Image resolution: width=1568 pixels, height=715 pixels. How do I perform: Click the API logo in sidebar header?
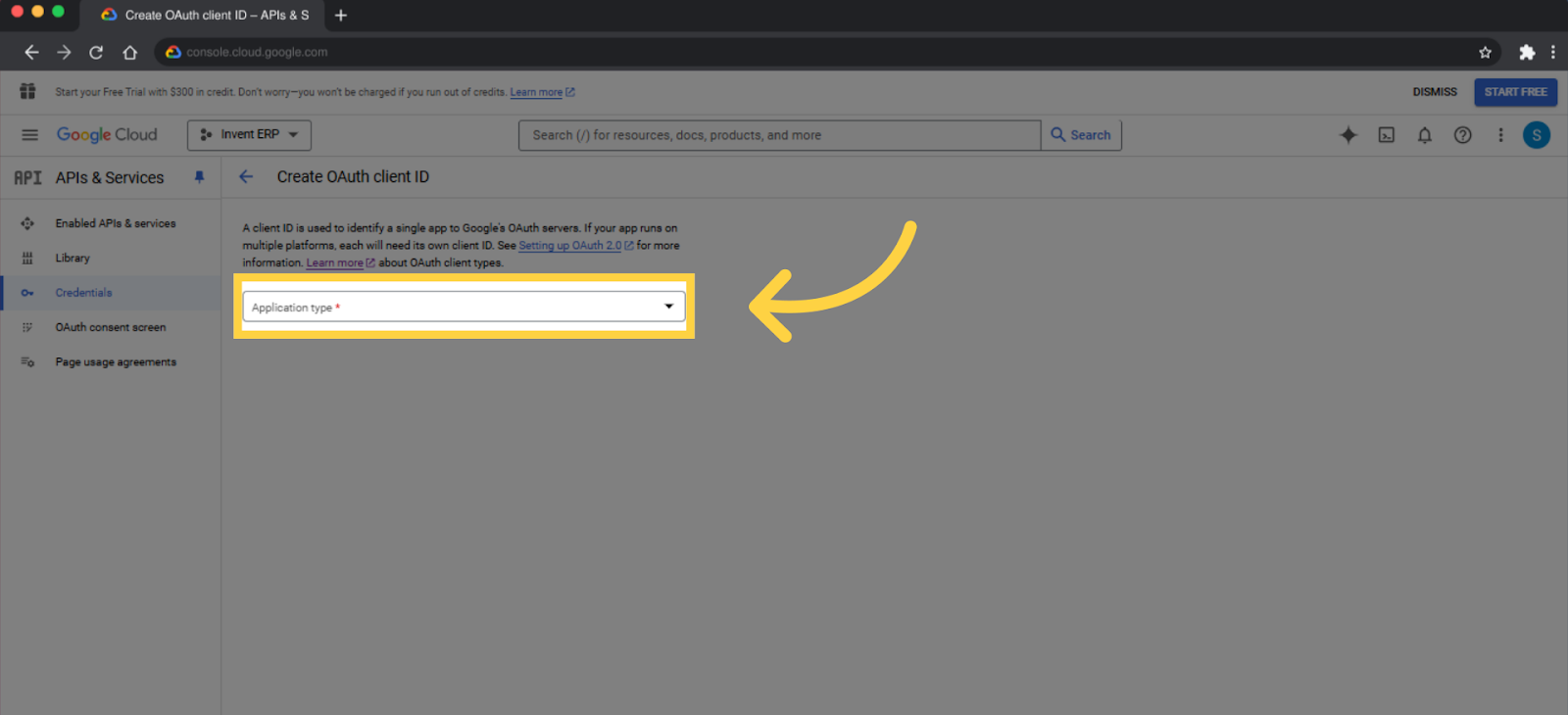pyautogui.click(x=27, y=178)
